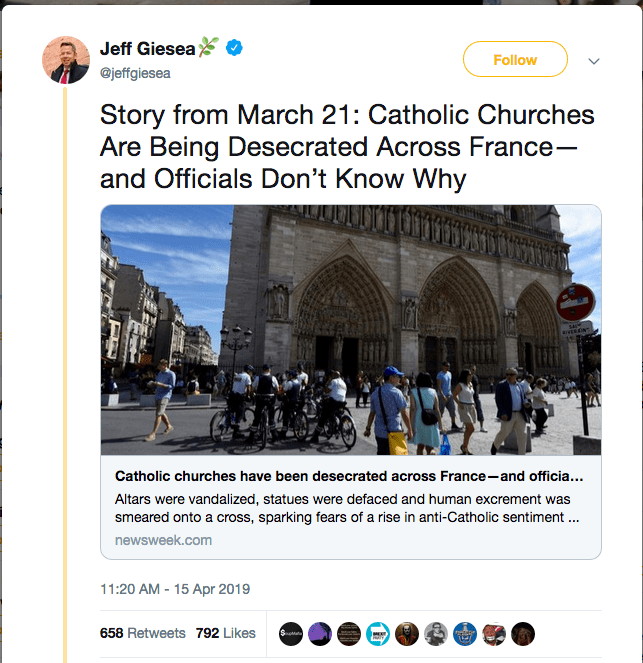Open the Notre-Dame article preview image
Image resolution: width=643 pixels, height=663 pixels.
tap(351, 330)
